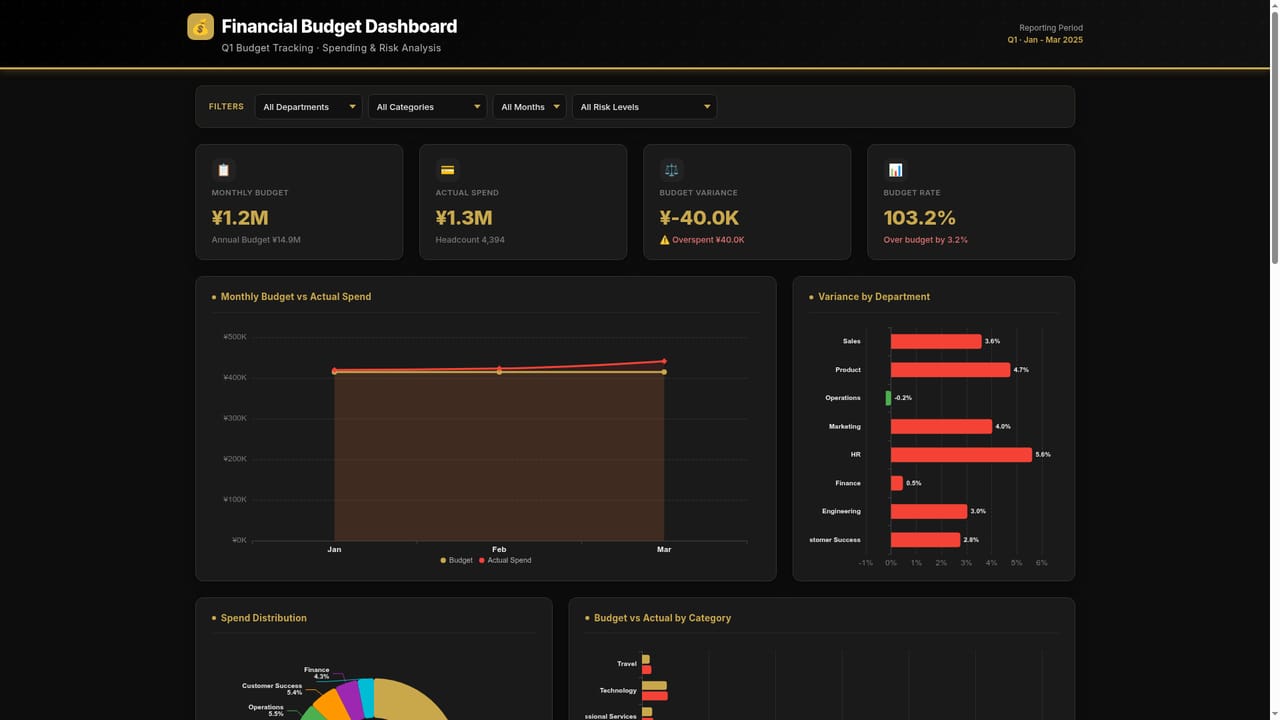Click the 'Financial Budget Dashboard' title
Viewport: 1280px width, 720px height.
coord(339,27)
